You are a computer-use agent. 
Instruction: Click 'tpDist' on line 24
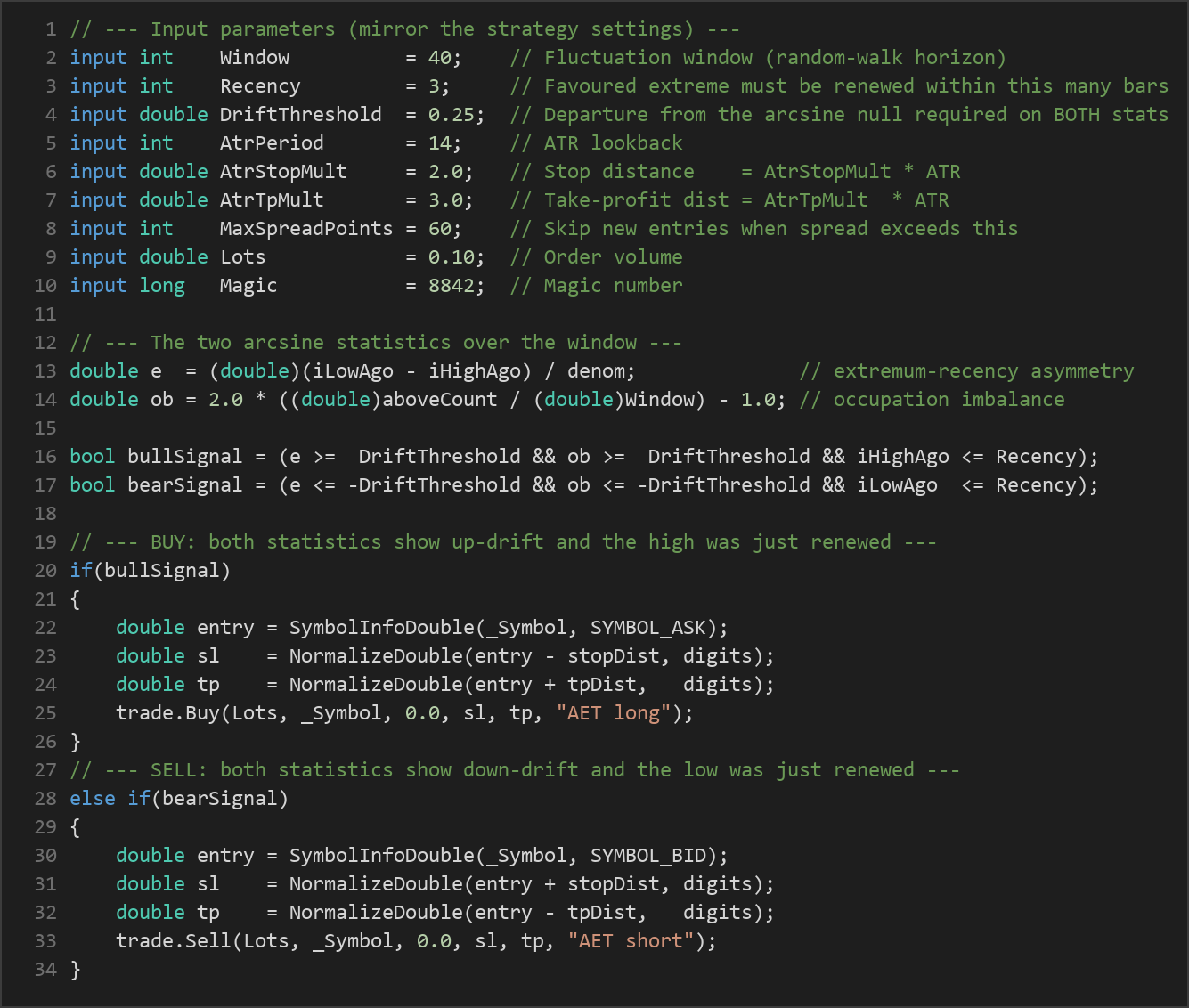[602, 685]
